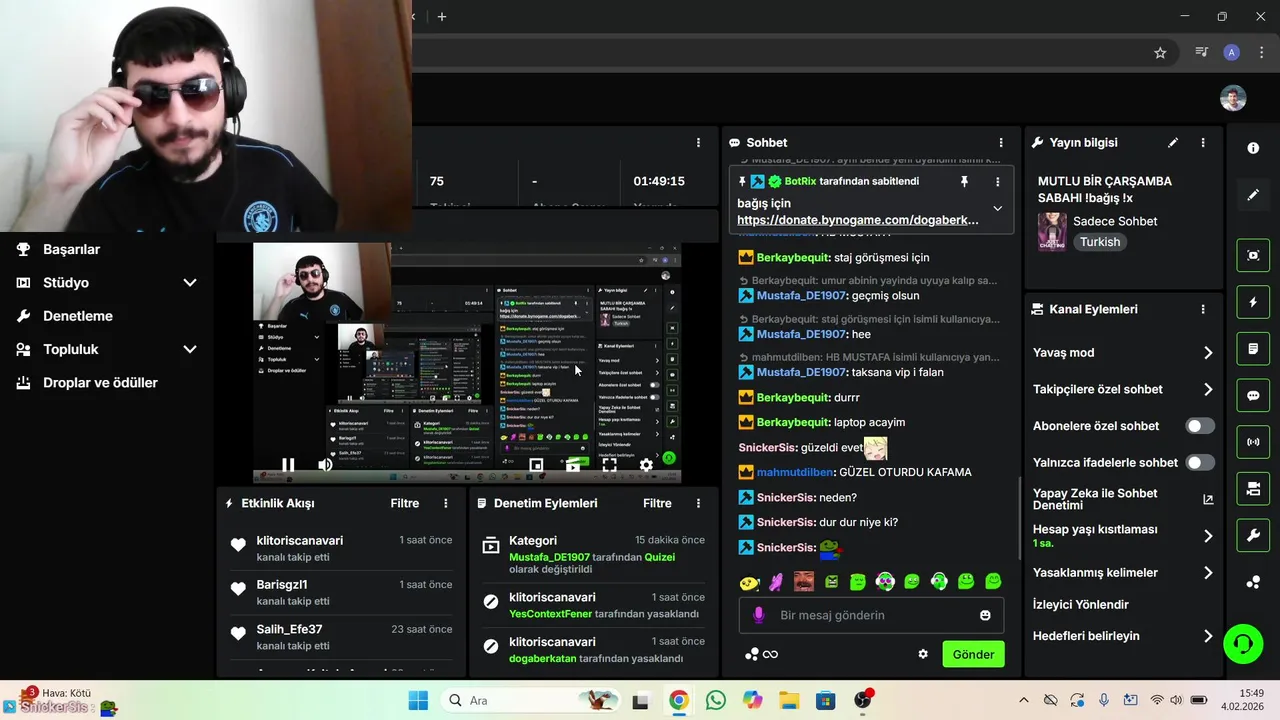The width and height of the screenshot is (1280, 720).
Task: Enter fullscreen in the stream preview
Action: point(609,465)
